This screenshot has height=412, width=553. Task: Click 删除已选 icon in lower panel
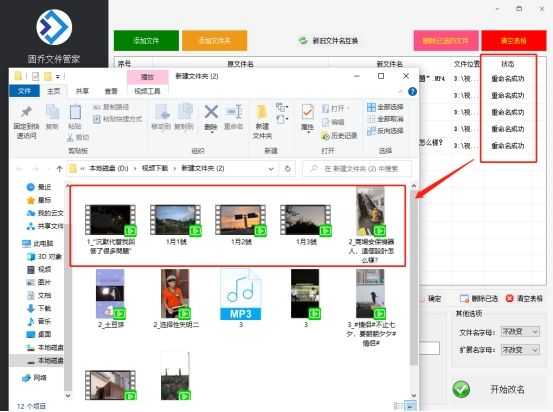(479, 299)
